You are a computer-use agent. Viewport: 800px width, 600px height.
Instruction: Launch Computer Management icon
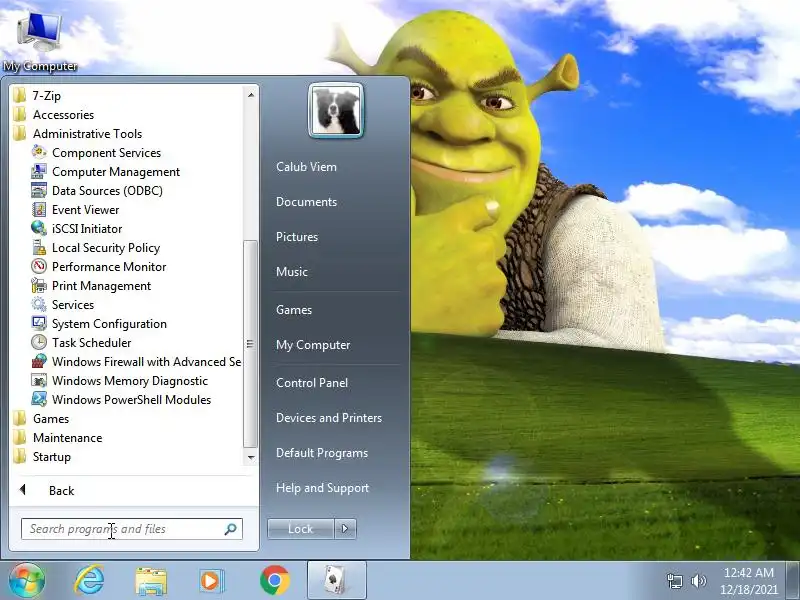[39, 171]
